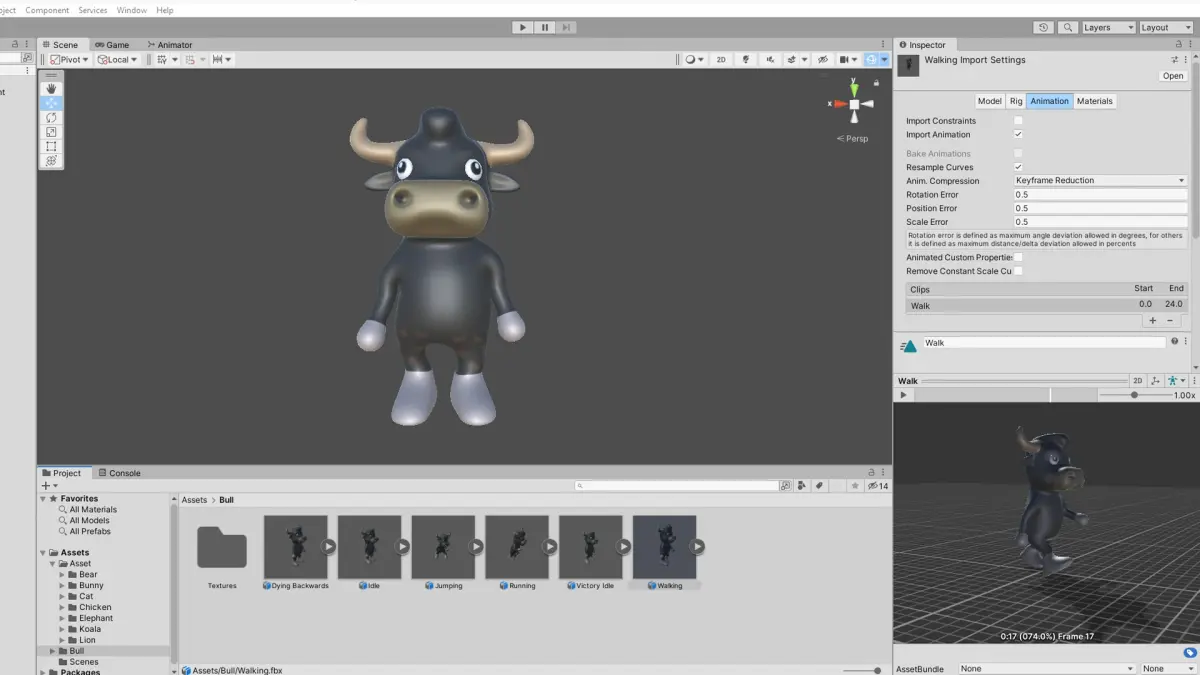Open the Anim. Compression dropdown
Image resolution: width=1200 pixels, height=675 pixels.
pyautogui.click(x=1100, y=181)
